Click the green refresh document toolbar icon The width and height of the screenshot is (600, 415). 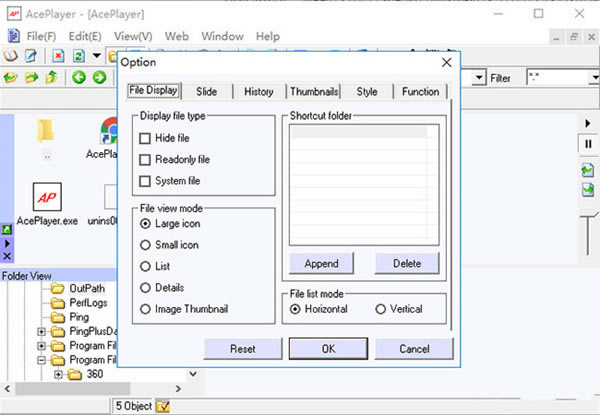tap(79, 56)
